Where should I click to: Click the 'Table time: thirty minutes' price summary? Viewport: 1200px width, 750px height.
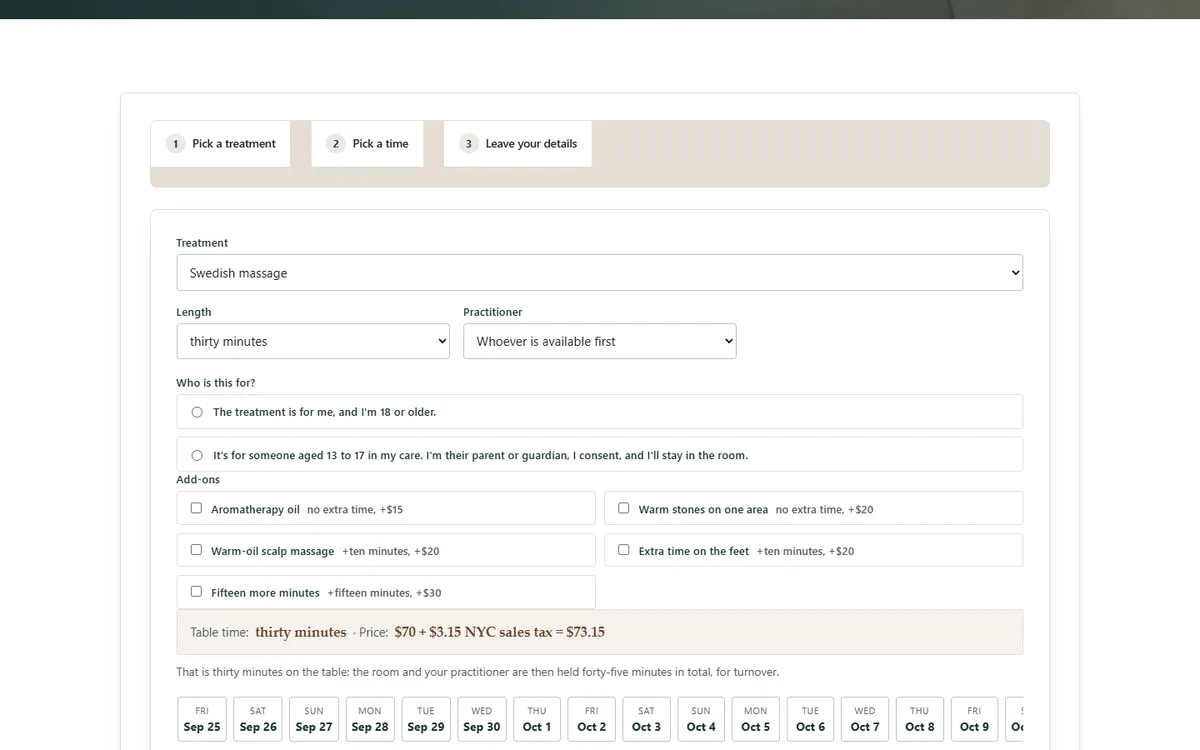[x=600, y=632]
